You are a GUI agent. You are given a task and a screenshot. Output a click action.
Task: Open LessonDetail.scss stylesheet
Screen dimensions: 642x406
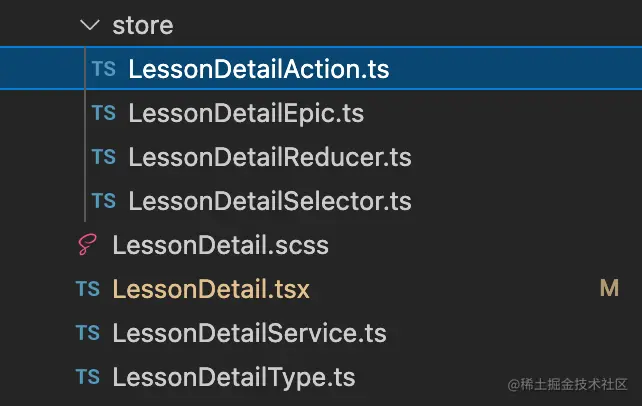pyautogui.click(x=220, y=245)
